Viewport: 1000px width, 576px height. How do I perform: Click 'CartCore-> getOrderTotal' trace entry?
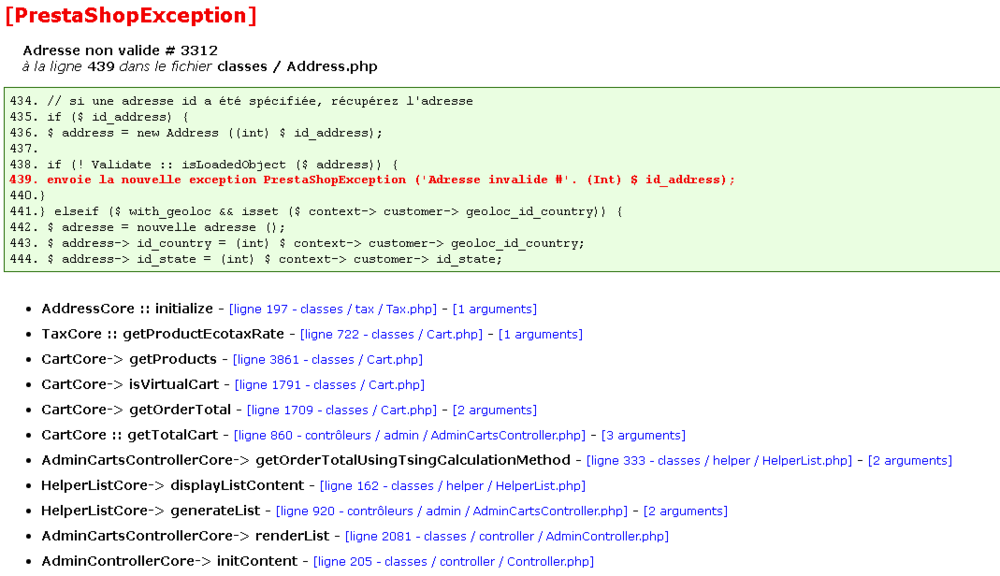click(136, 410)
